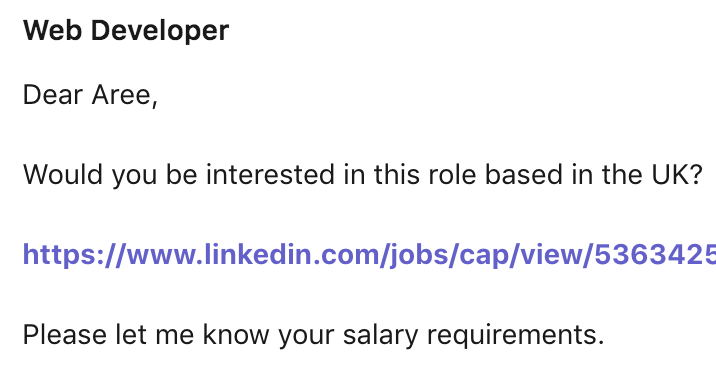Image resolution: width=716 pixels, height=376 pixels.
Task: Click the word "Please" in the last line
Action: pos(65,334)
